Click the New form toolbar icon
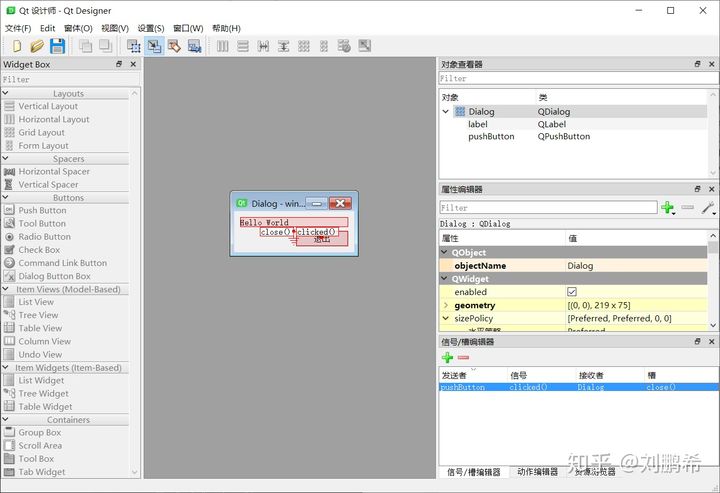 coord(17,46)
